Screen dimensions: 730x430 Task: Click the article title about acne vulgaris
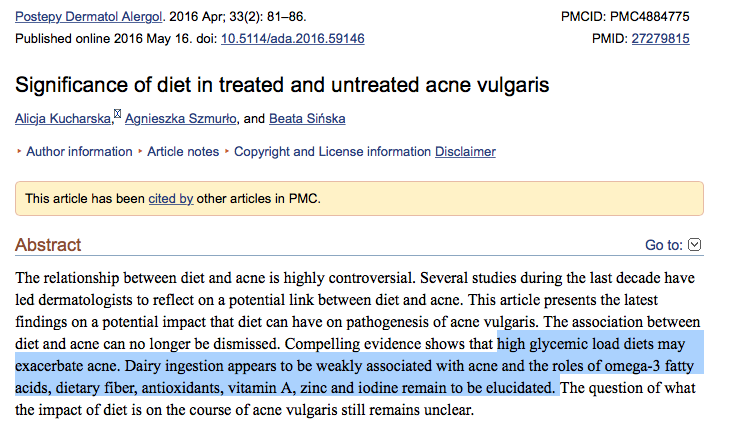click(x=283, y=85)
